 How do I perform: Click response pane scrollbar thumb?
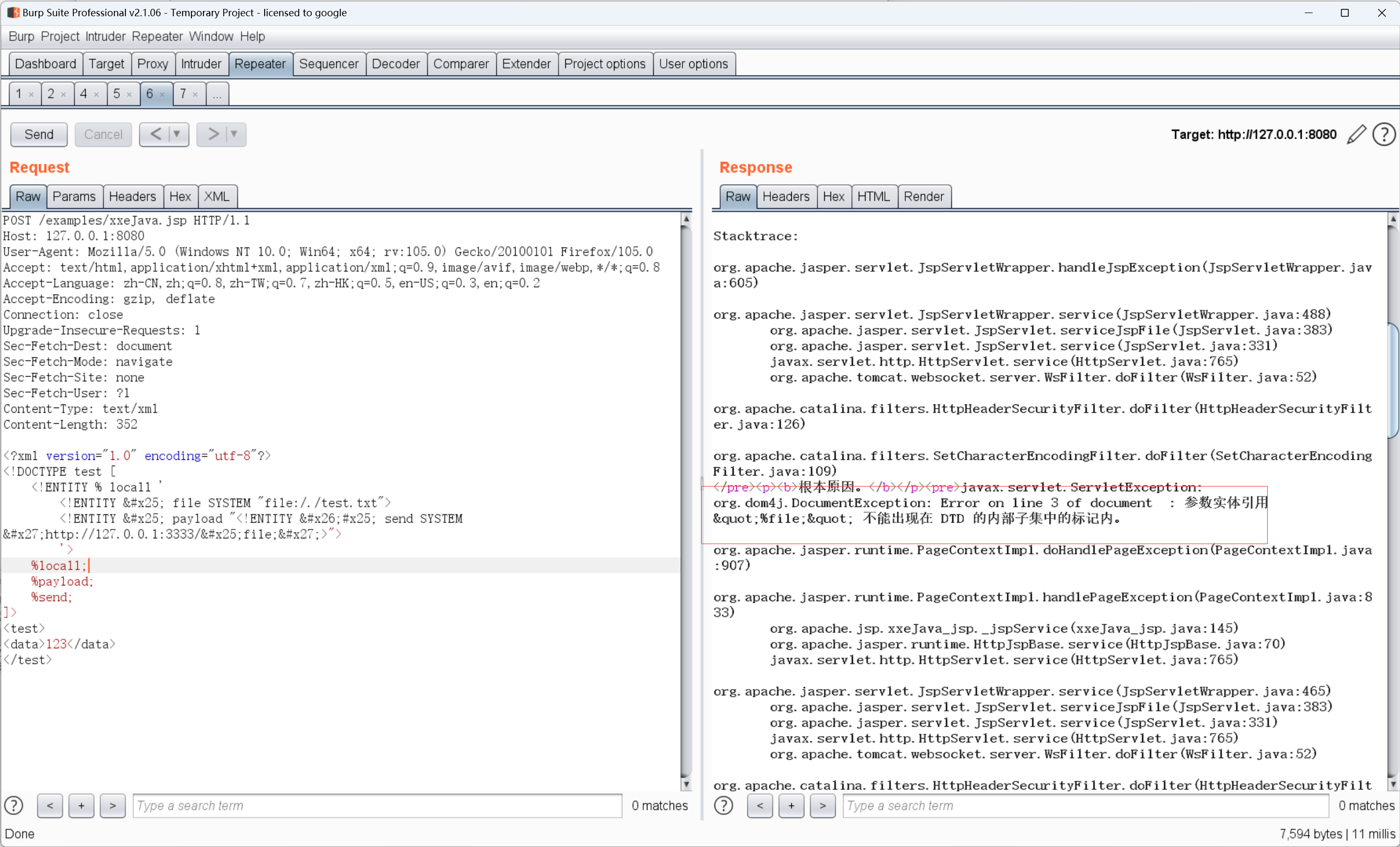coord(1393,381)
